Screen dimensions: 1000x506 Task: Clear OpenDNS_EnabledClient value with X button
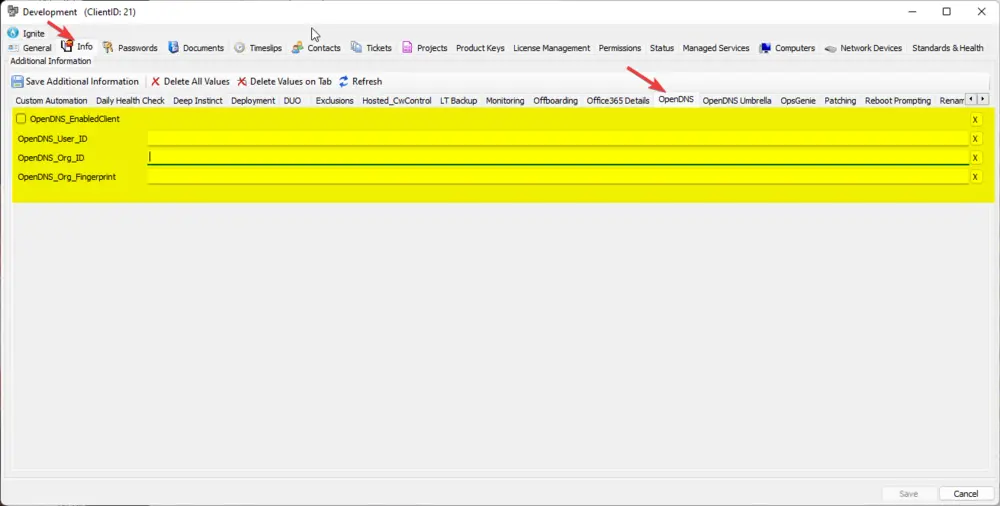coord(975,119)
